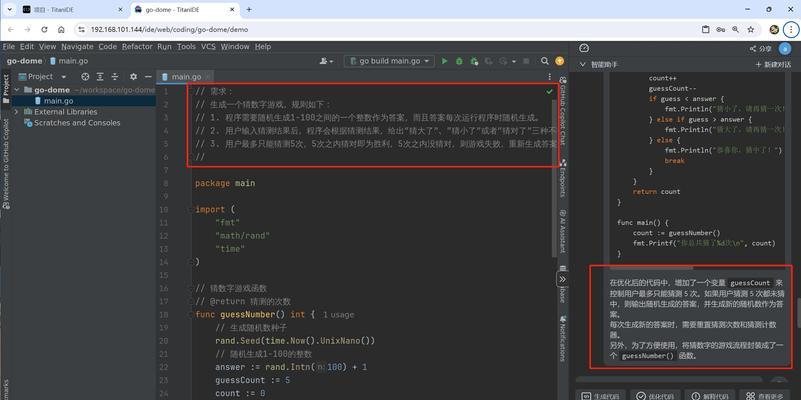Image resolution: width=801 pixels, height=400 pixels.
Task: Click the orange update icon near search
Action: (x=560, y=61)
